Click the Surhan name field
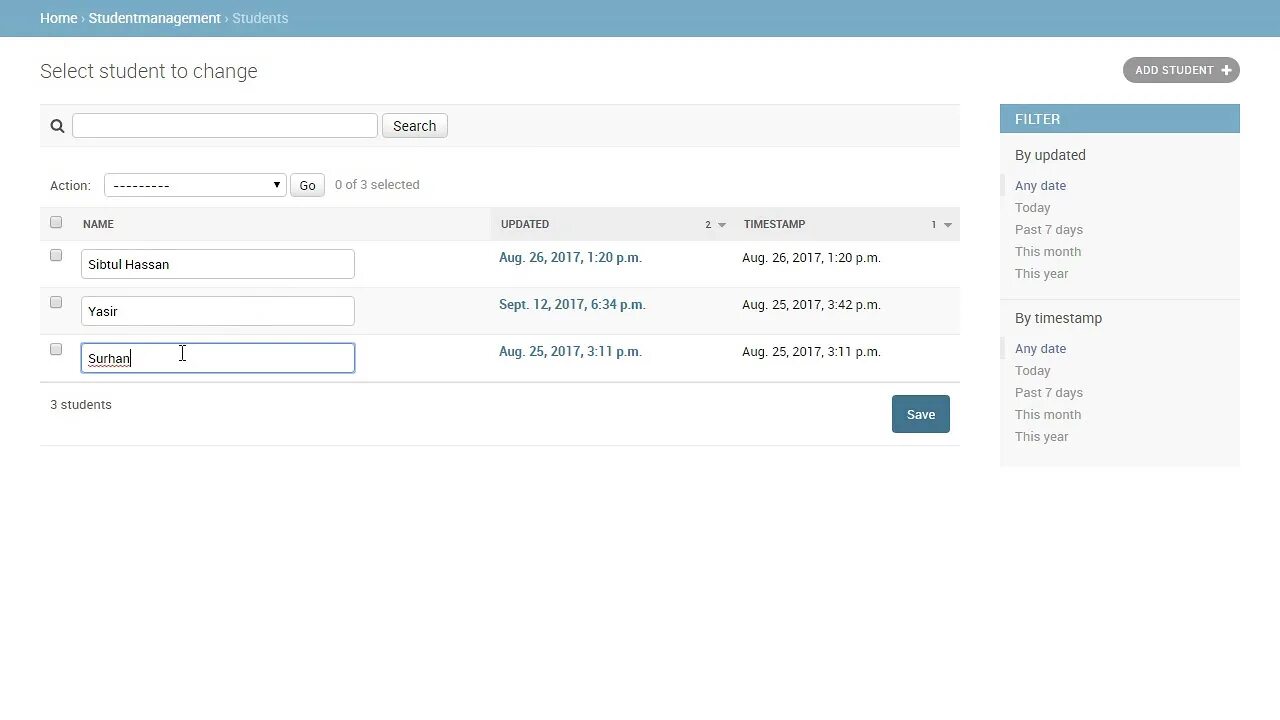This screenshot has height=720, width=1280. coord(217,358)
